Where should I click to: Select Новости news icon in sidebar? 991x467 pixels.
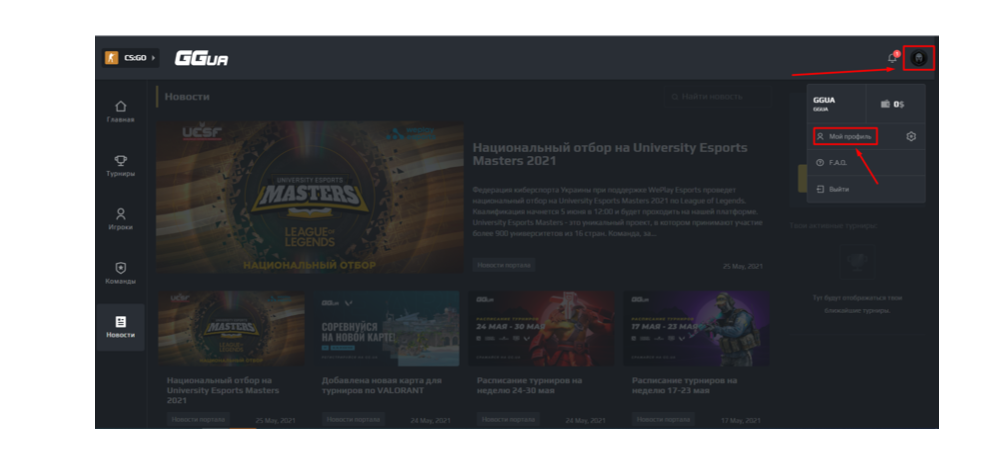click(x=121, y=327)
